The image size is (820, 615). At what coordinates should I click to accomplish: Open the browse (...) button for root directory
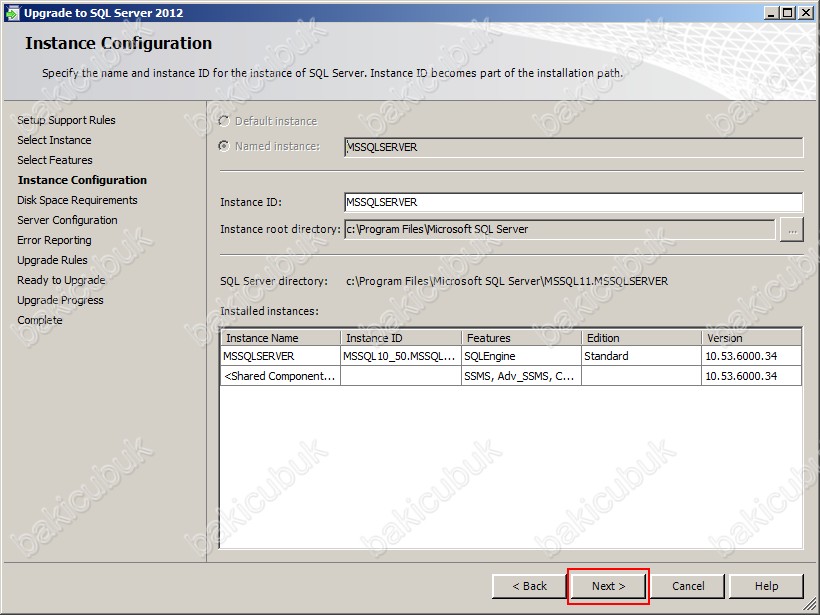pyautogui.click(x=792, y=230)
